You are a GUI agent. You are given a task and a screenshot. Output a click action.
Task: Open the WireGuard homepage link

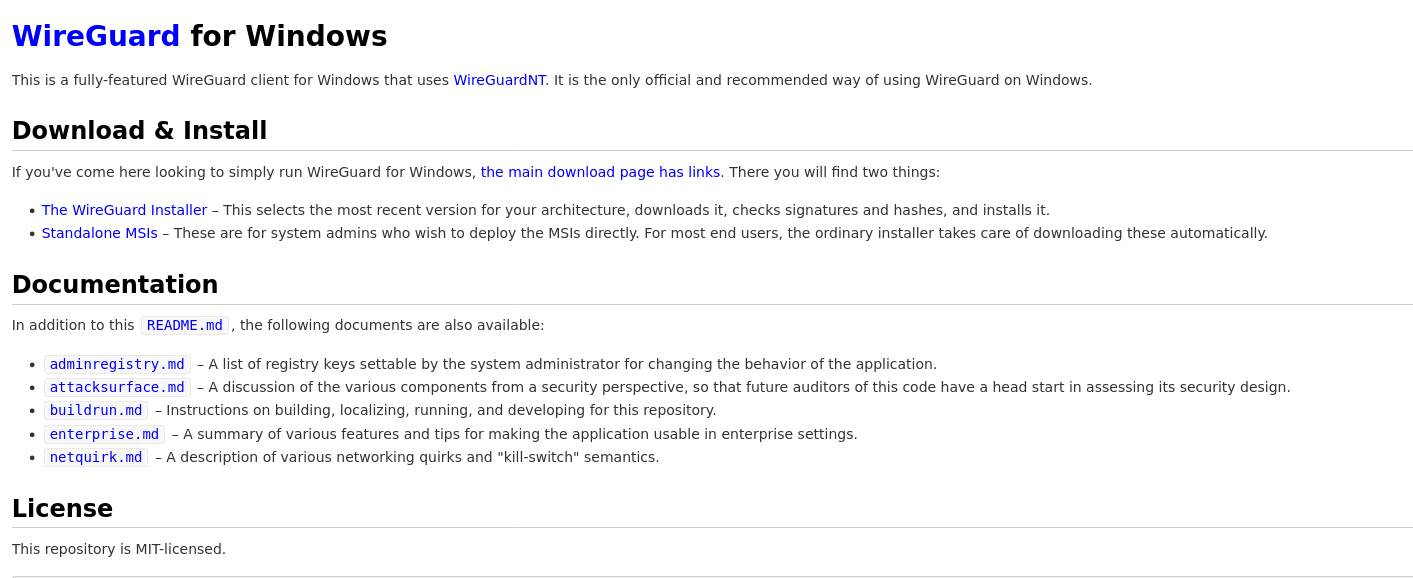[95, 34]
